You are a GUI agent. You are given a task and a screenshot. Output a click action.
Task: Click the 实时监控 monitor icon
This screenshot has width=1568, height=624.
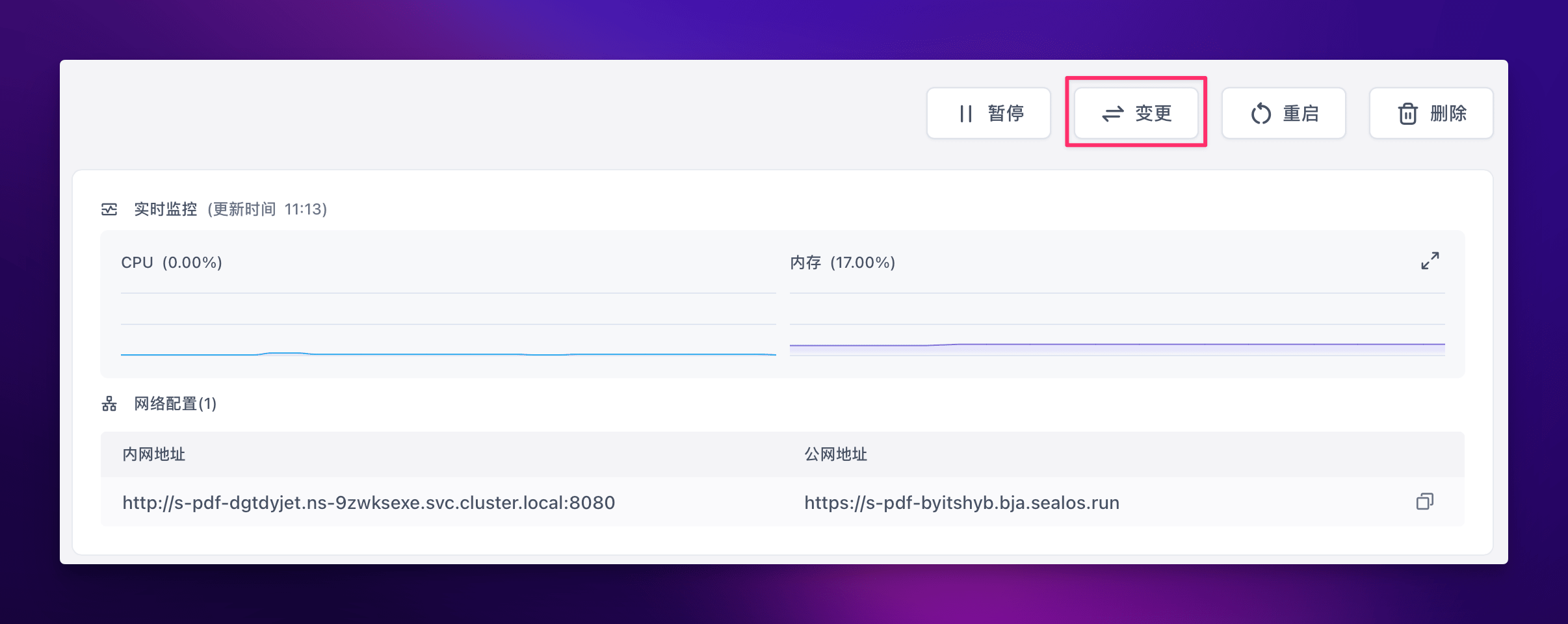click(109, 209)
